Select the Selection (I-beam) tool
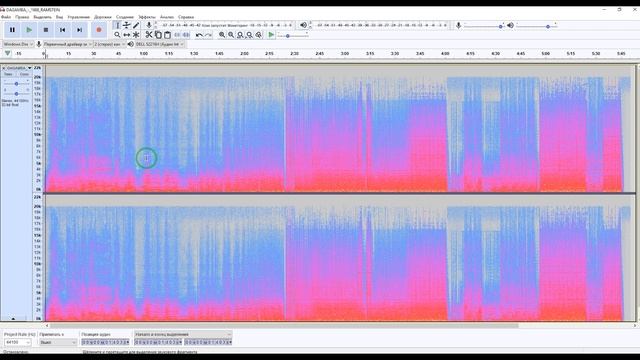The image size is (640, 360). 118,25
